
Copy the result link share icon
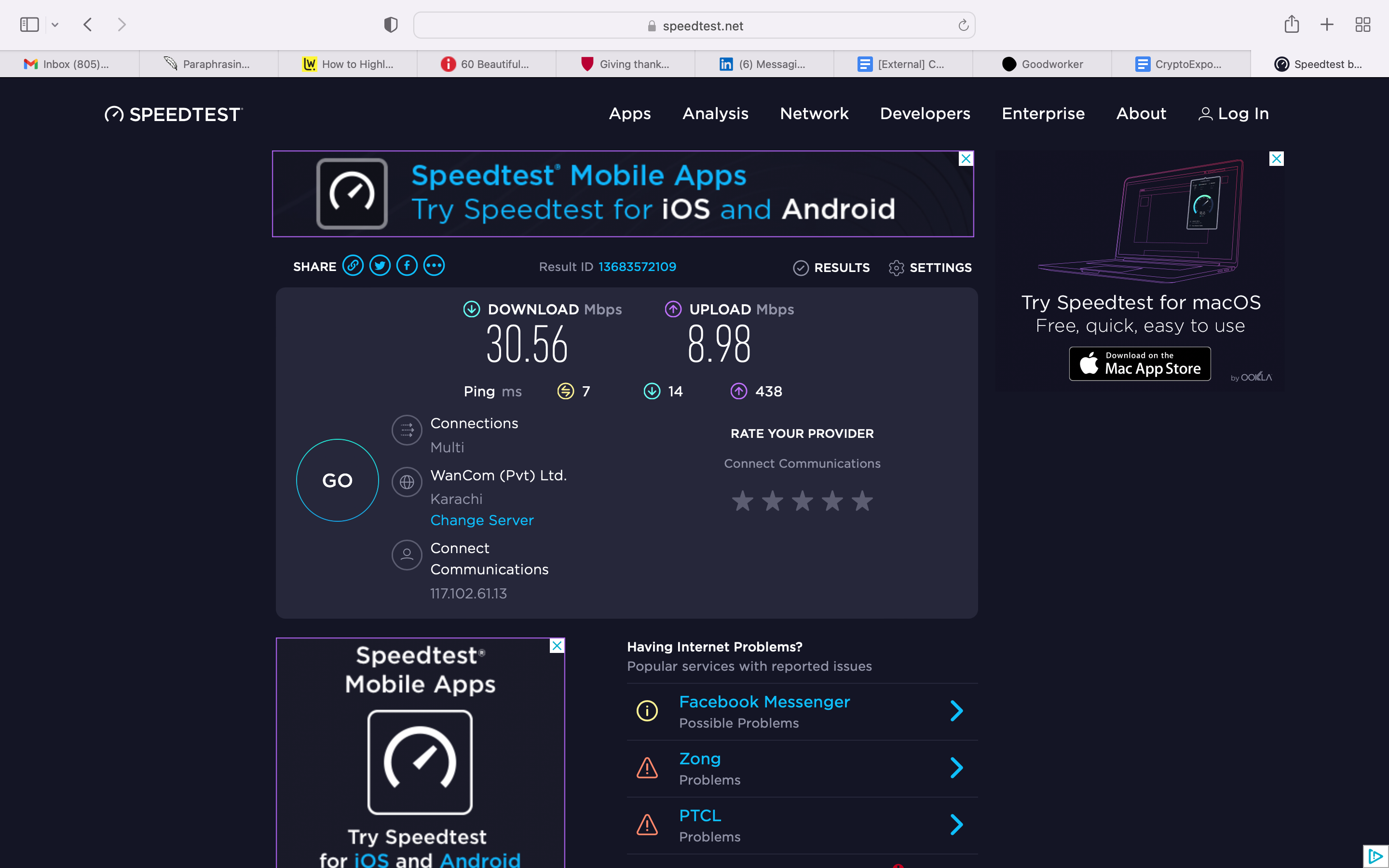click(353, 266)
